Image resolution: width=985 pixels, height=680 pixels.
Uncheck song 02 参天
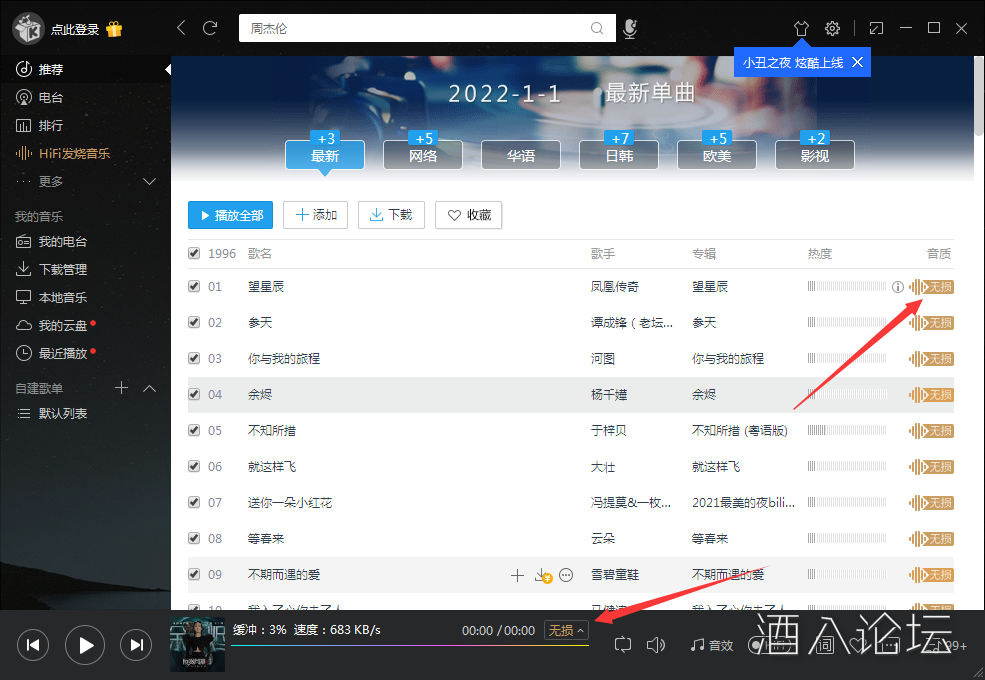point(194,322)
